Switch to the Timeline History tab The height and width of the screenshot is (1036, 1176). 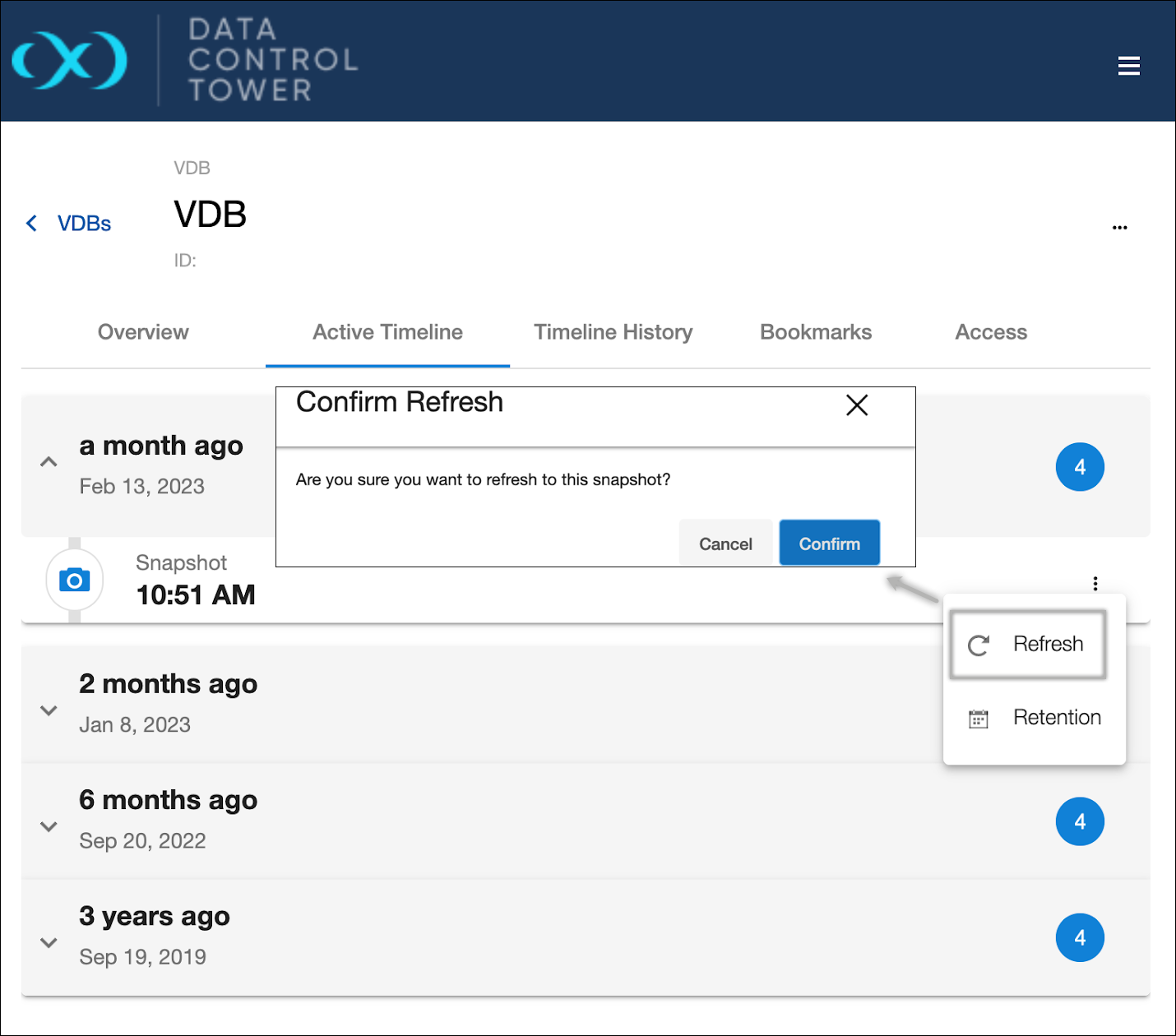pos(613,332)
